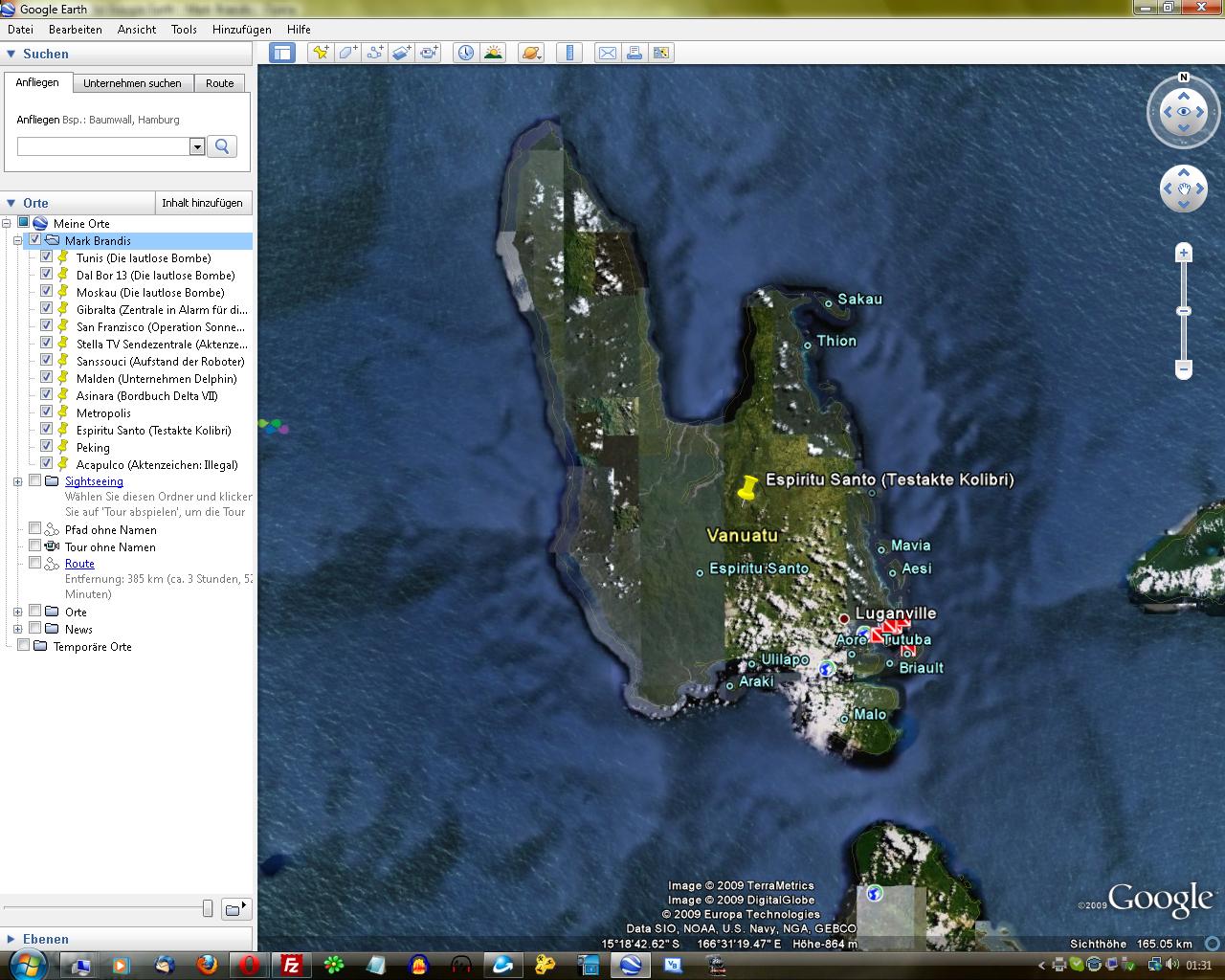Check the Sightseeing folder checkbox

click(35, 480)
